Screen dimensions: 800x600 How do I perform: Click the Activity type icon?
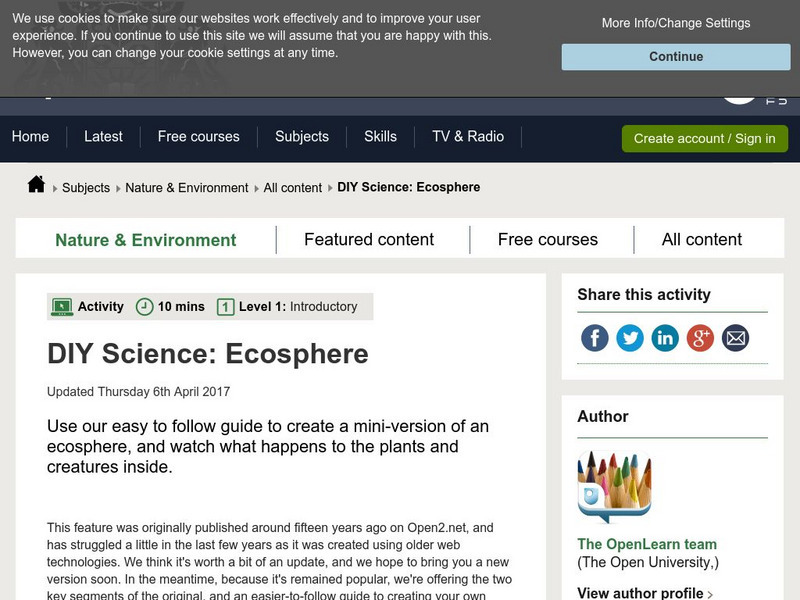tap(62, 307)
